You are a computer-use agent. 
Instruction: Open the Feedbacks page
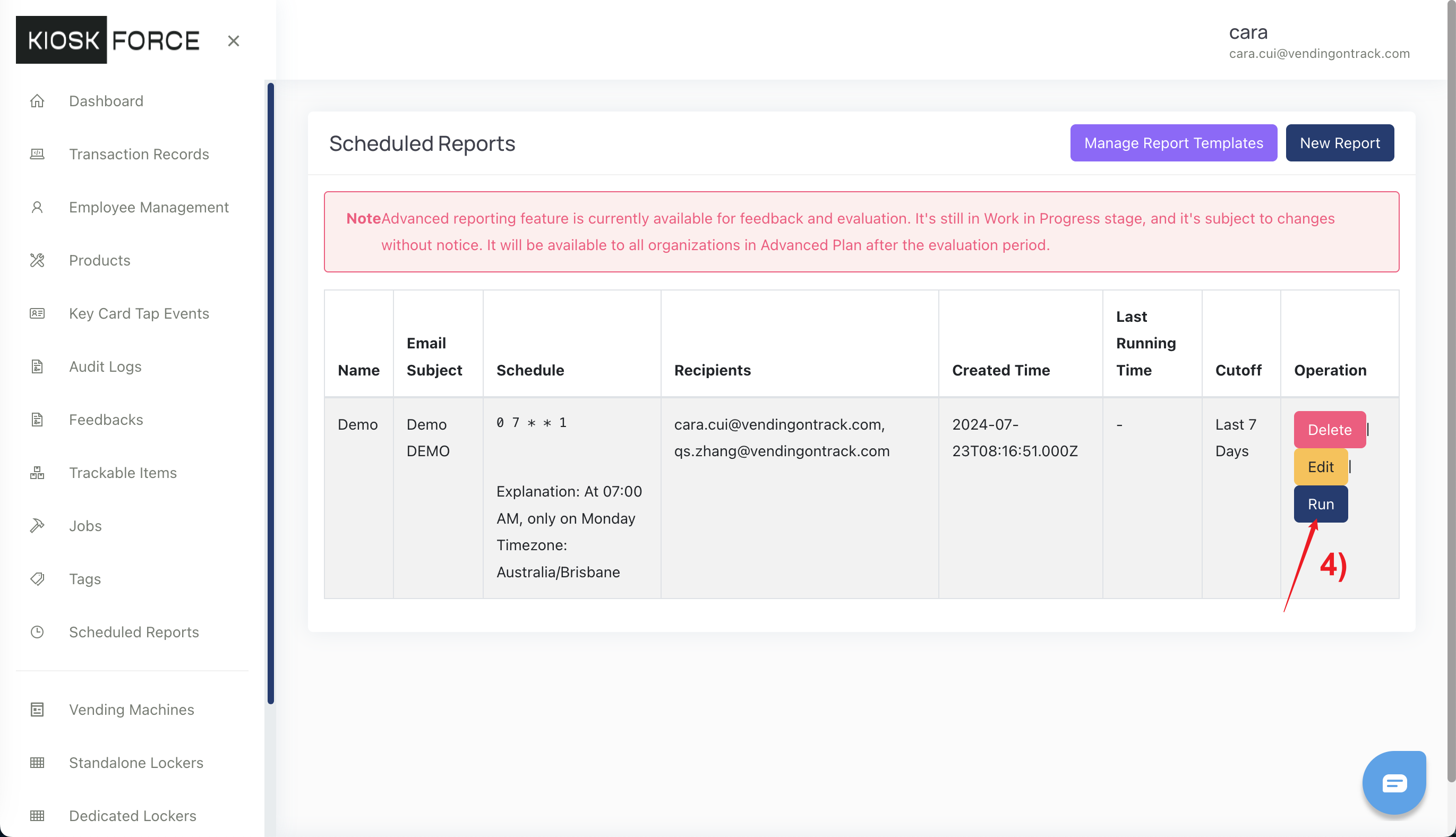click(x=106, y=420)
